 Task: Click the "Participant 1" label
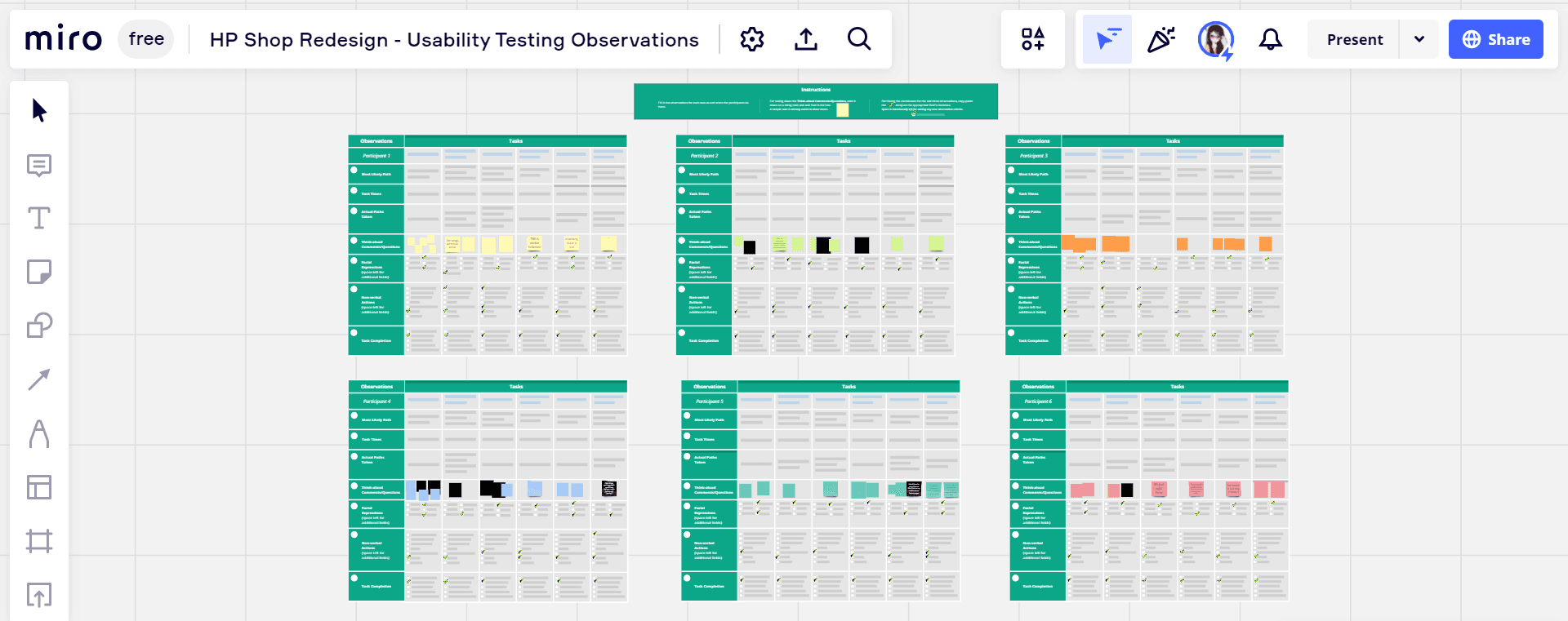[376, 155]
